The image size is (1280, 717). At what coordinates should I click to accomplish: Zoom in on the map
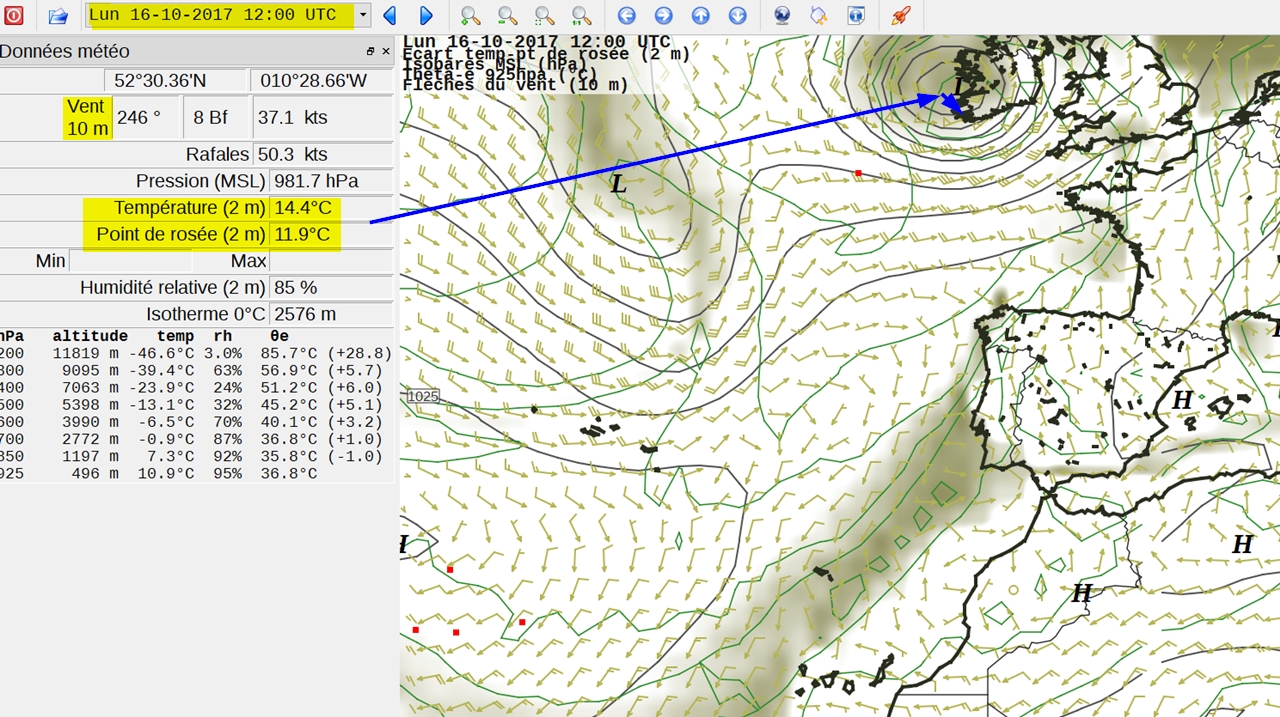click(x=470, y=15)
